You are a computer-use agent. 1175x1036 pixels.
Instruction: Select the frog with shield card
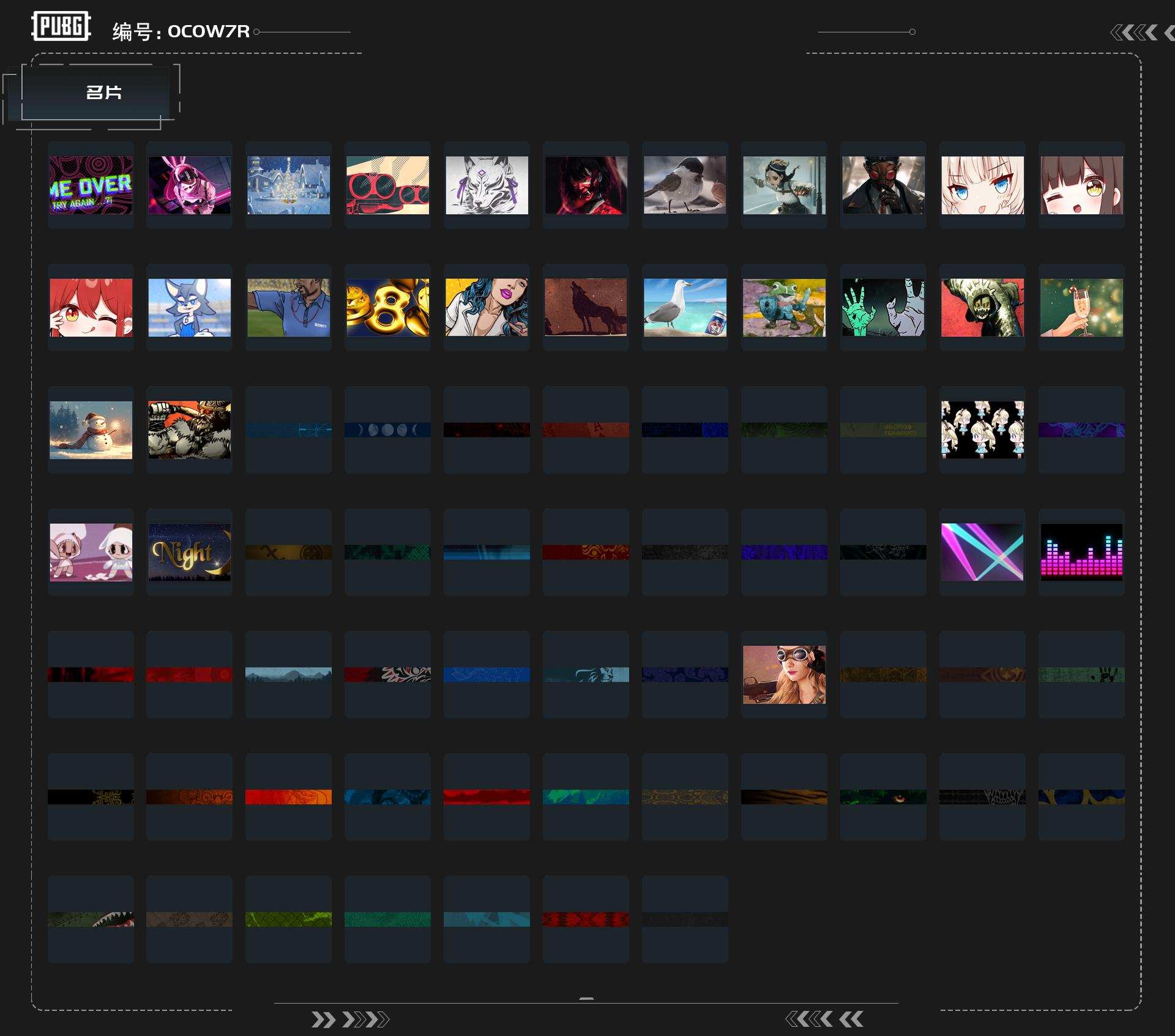(785, 307)
